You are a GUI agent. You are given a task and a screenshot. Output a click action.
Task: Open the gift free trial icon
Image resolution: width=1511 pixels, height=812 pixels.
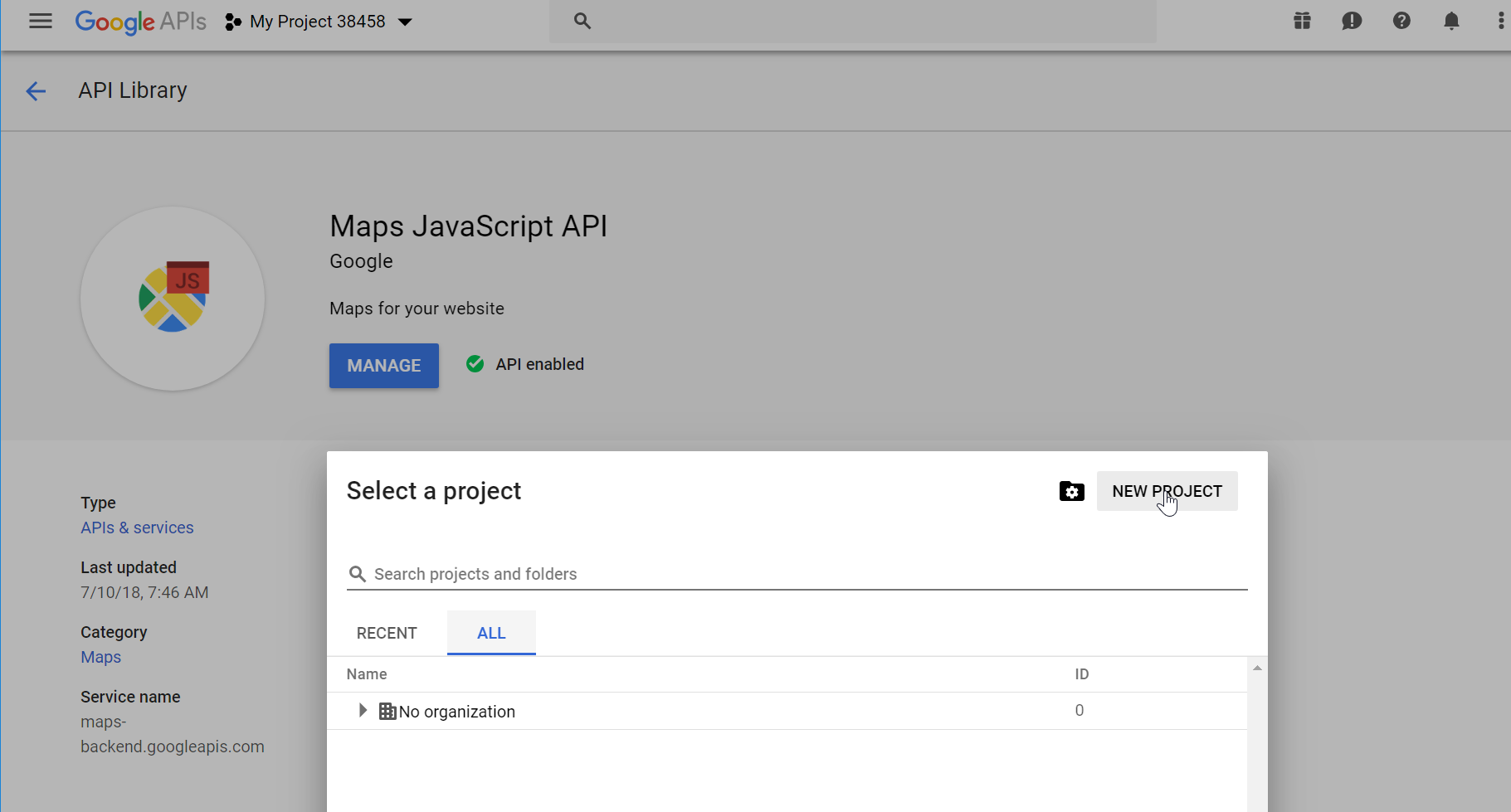coord(1302,22)
